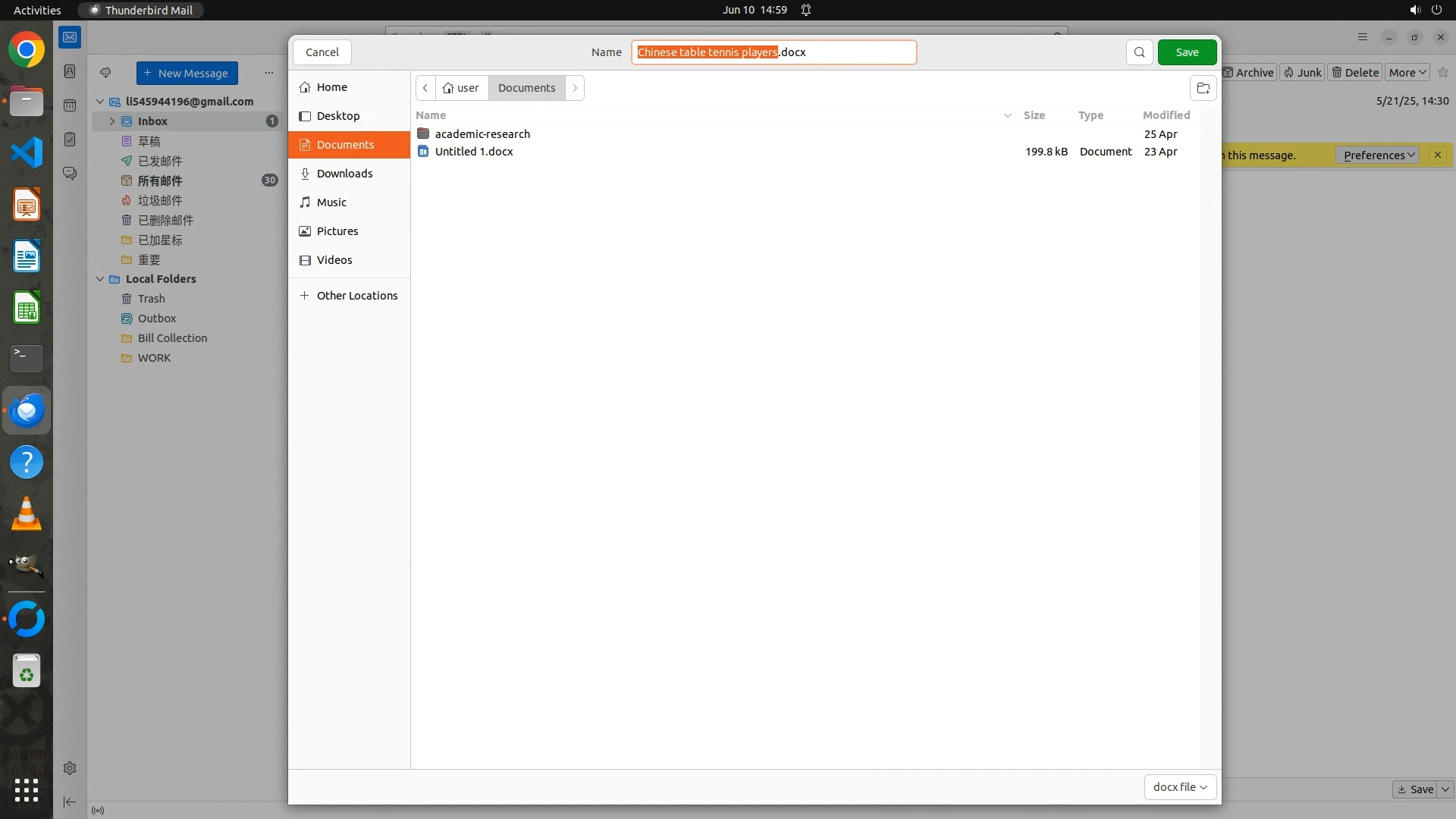Open the docx file type dropdown
The height and width of the screenshot is (819, 1456).
coord(1180,787)
